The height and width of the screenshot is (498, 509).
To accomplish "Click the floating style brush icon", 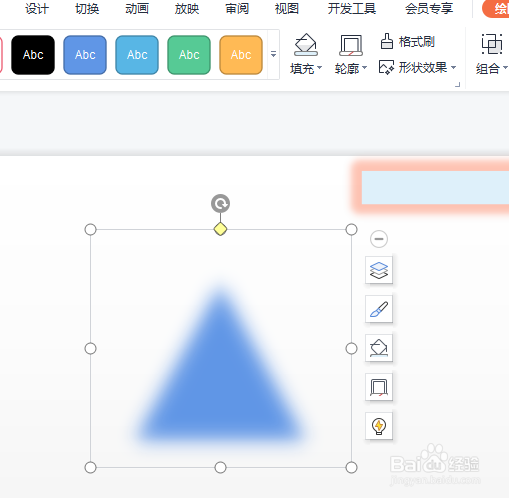I will point(379,309).
